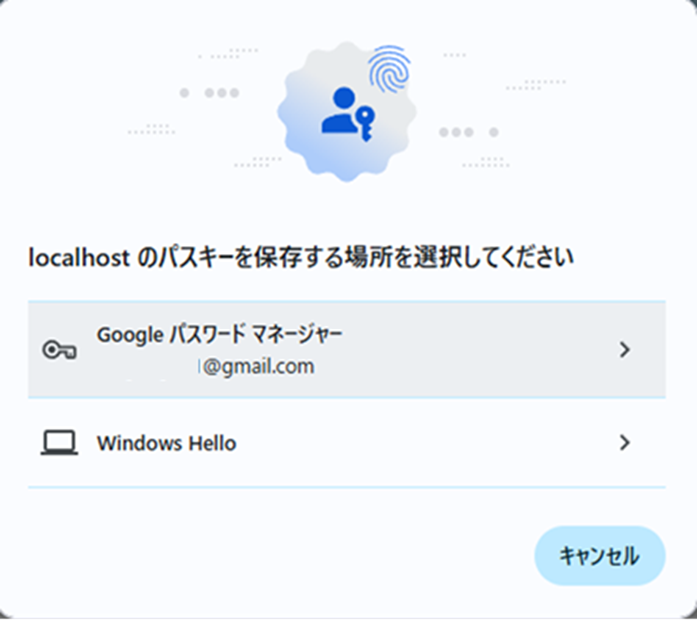Viewport: 697px width, 625px height.
Task: Click the blue person-with-key passkey icon
Action: [348, 114]
